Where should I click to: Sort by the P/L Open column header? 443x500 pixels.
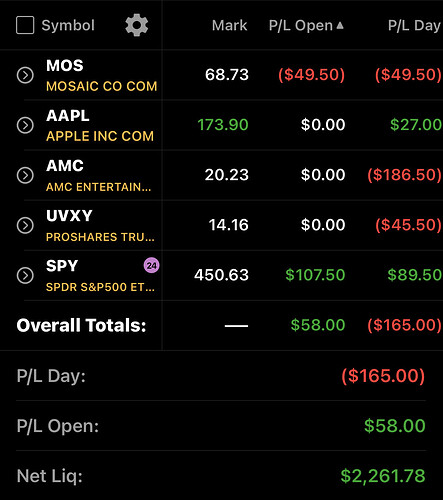(301, 25)
